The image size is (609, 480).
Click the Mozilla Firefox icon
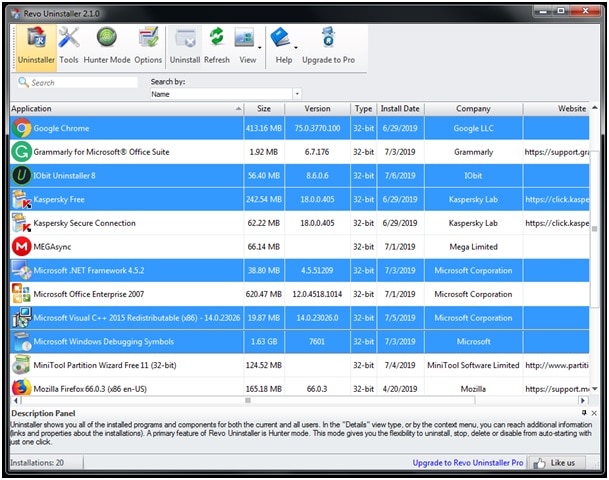[22, 388]
